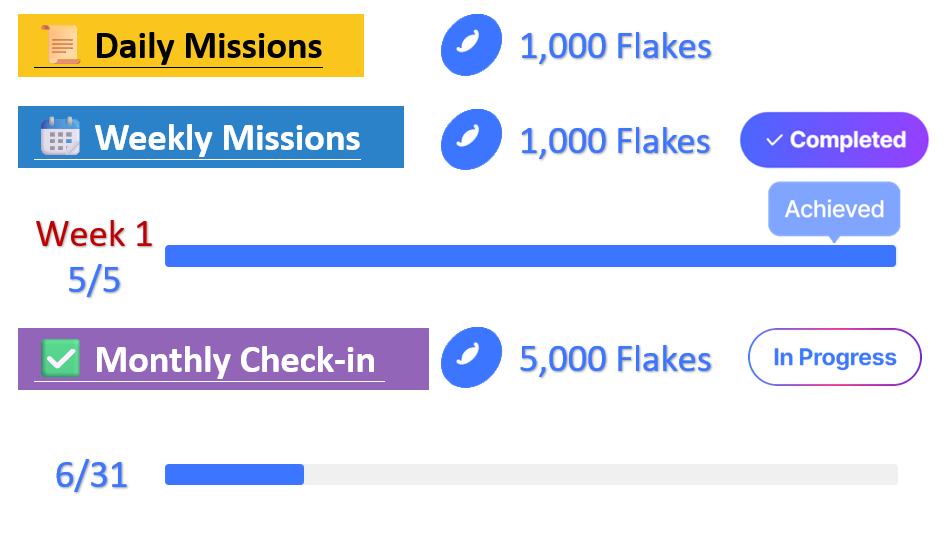949x539 pixels.
Task: Click the Completed button
Action: click(x=834, y=140)
